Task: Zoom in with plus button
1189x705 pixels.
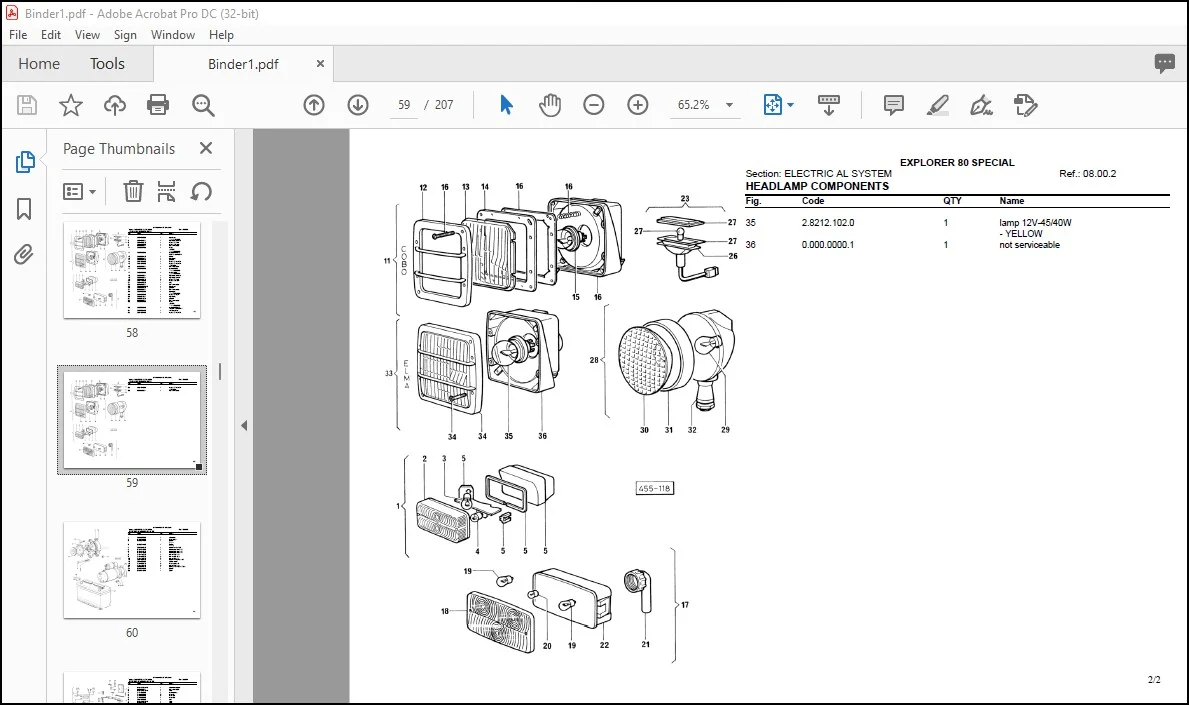Action: pos(638,105)
